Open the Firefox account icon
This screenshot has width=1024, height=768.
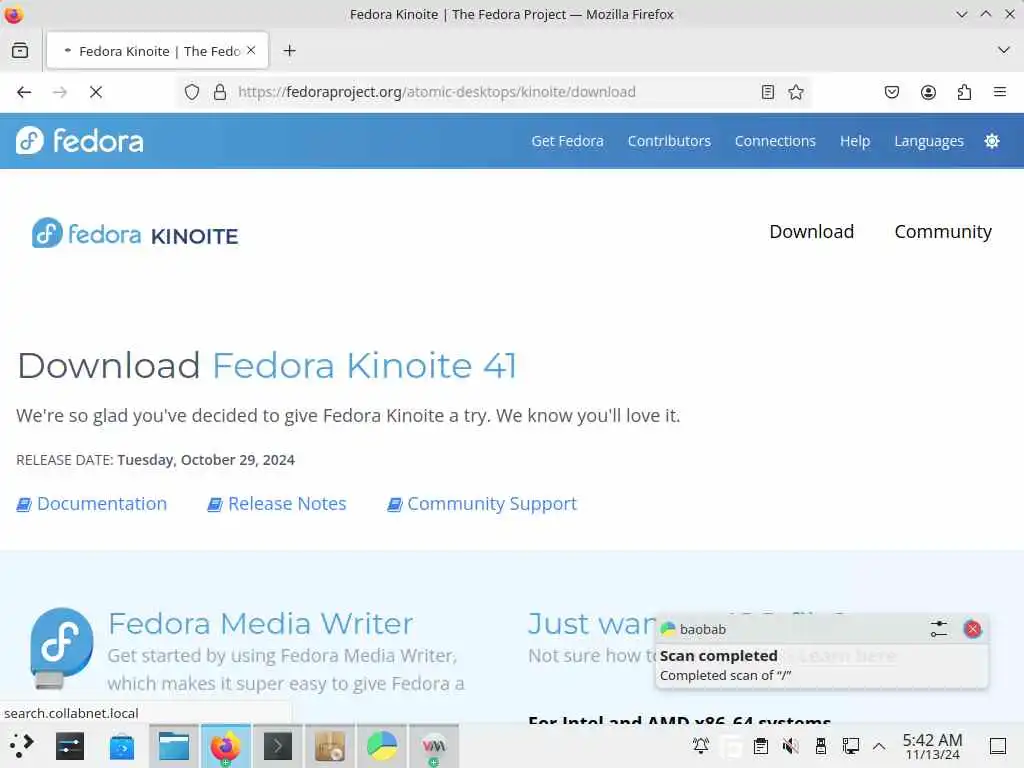[x=928, y=92]
